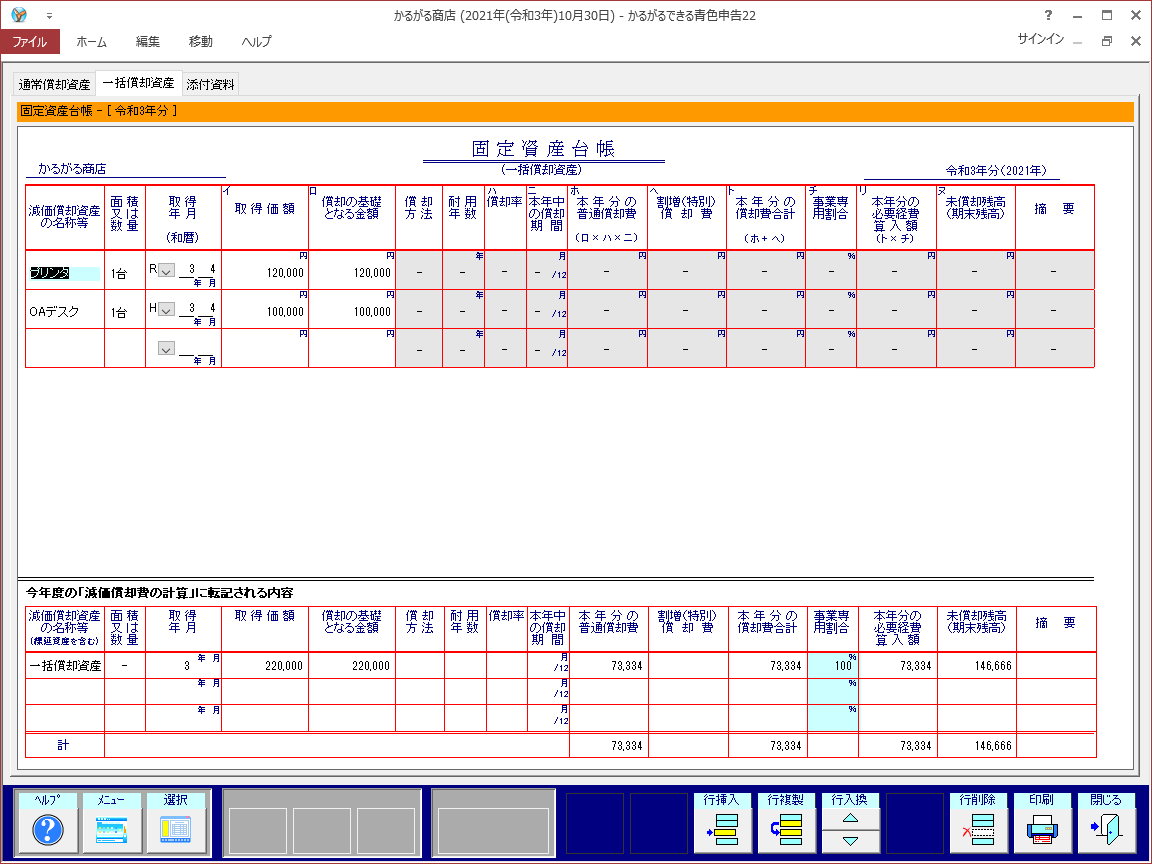Close the ledger with 閉じる
The height and width of the screenshot is (864, 1152).
(x=1106, y=823)
